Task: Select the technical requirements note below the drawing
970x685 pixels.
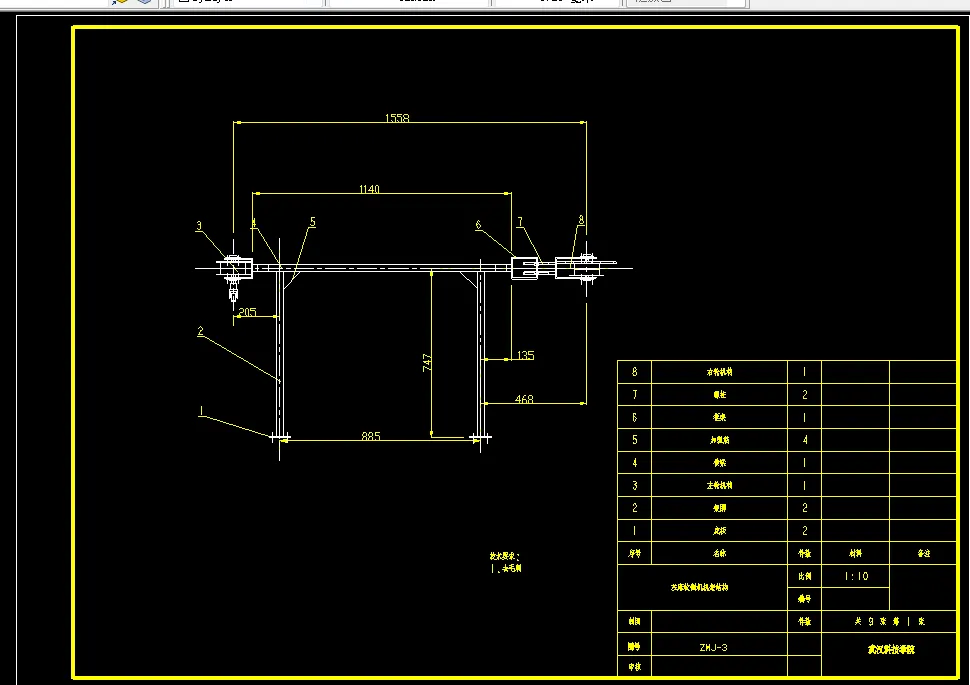Action: pyautogui.click(x=505, y=562)
